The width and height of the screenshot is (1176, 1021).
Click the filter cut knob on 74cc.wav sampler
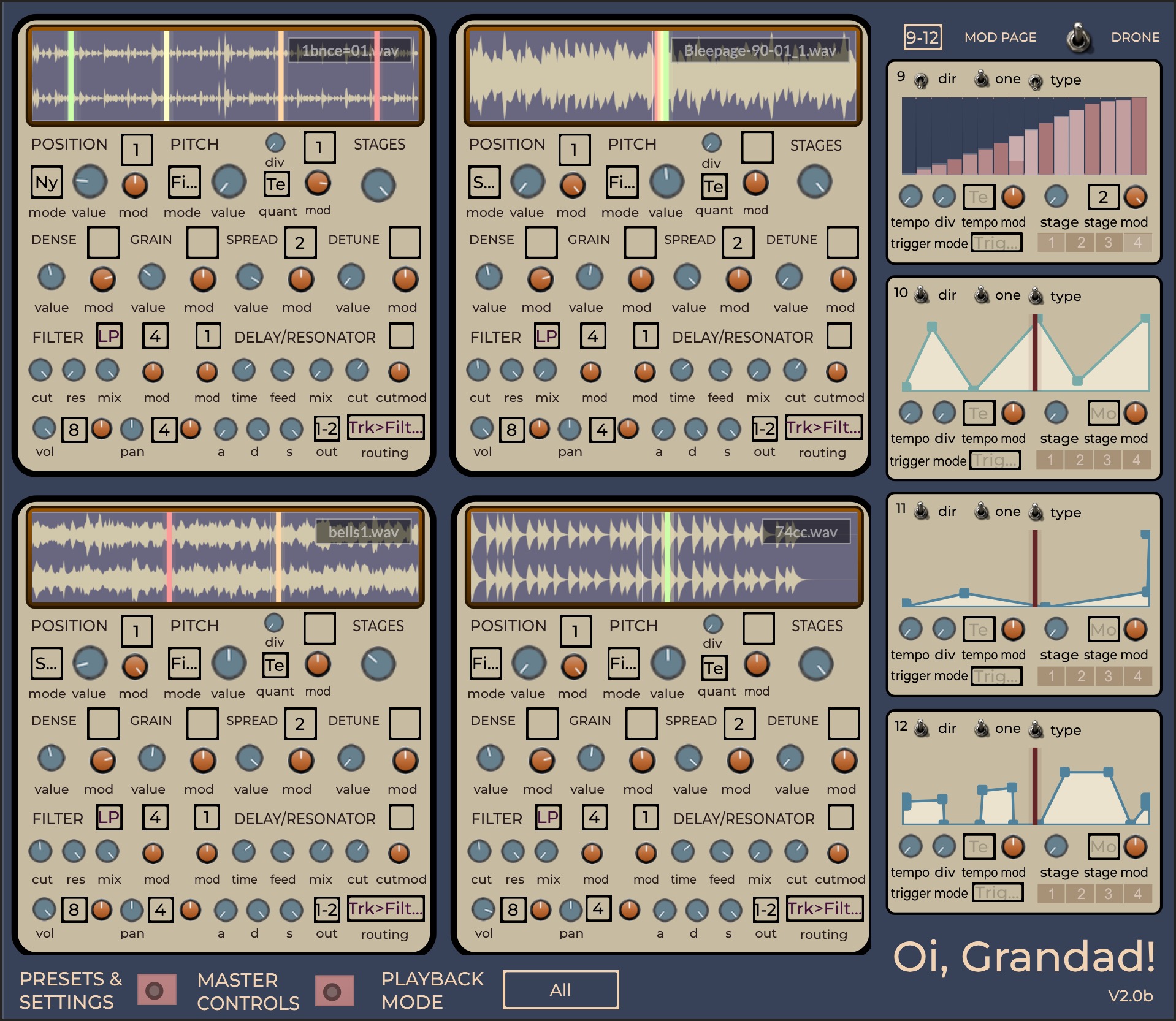click(x=479, y=851)
